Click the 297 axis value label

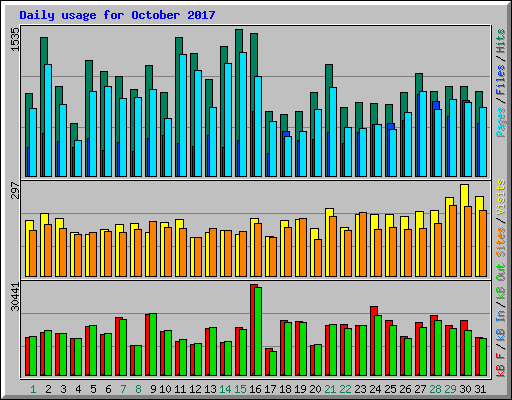pos(15,190)
